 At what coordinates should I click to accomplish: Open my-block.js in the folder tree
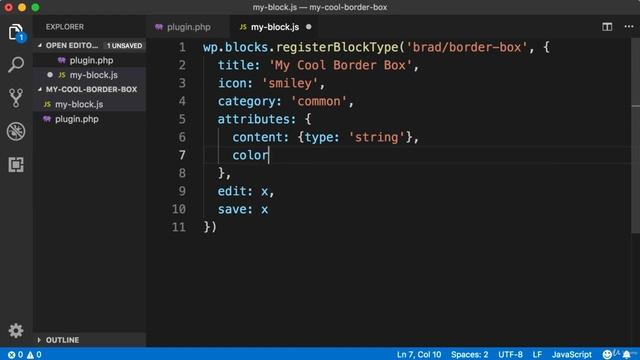(89, 104)
